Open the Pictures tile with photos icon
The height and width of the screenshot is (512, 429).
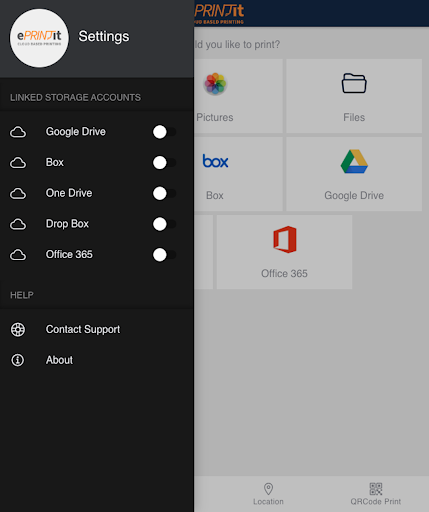(238, 96)
